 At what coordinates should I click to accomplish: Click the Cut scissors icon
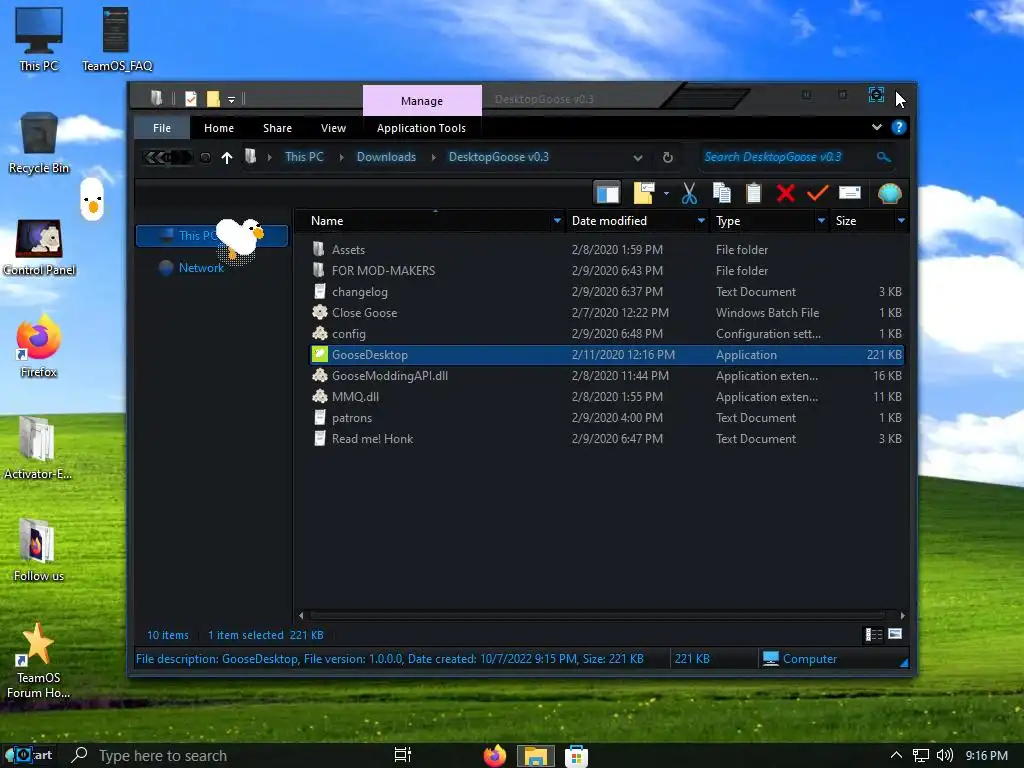(x=689, y=193)
